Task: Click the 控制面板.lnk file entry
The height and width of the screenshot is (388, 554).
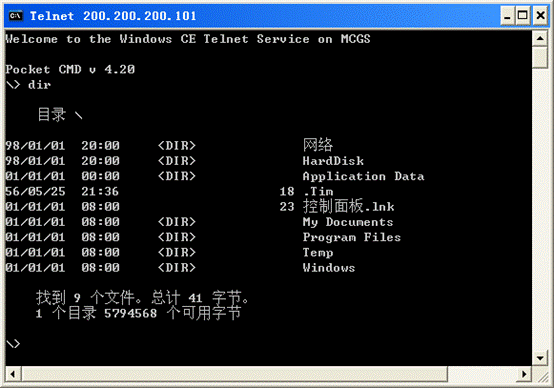Action: 348,206
